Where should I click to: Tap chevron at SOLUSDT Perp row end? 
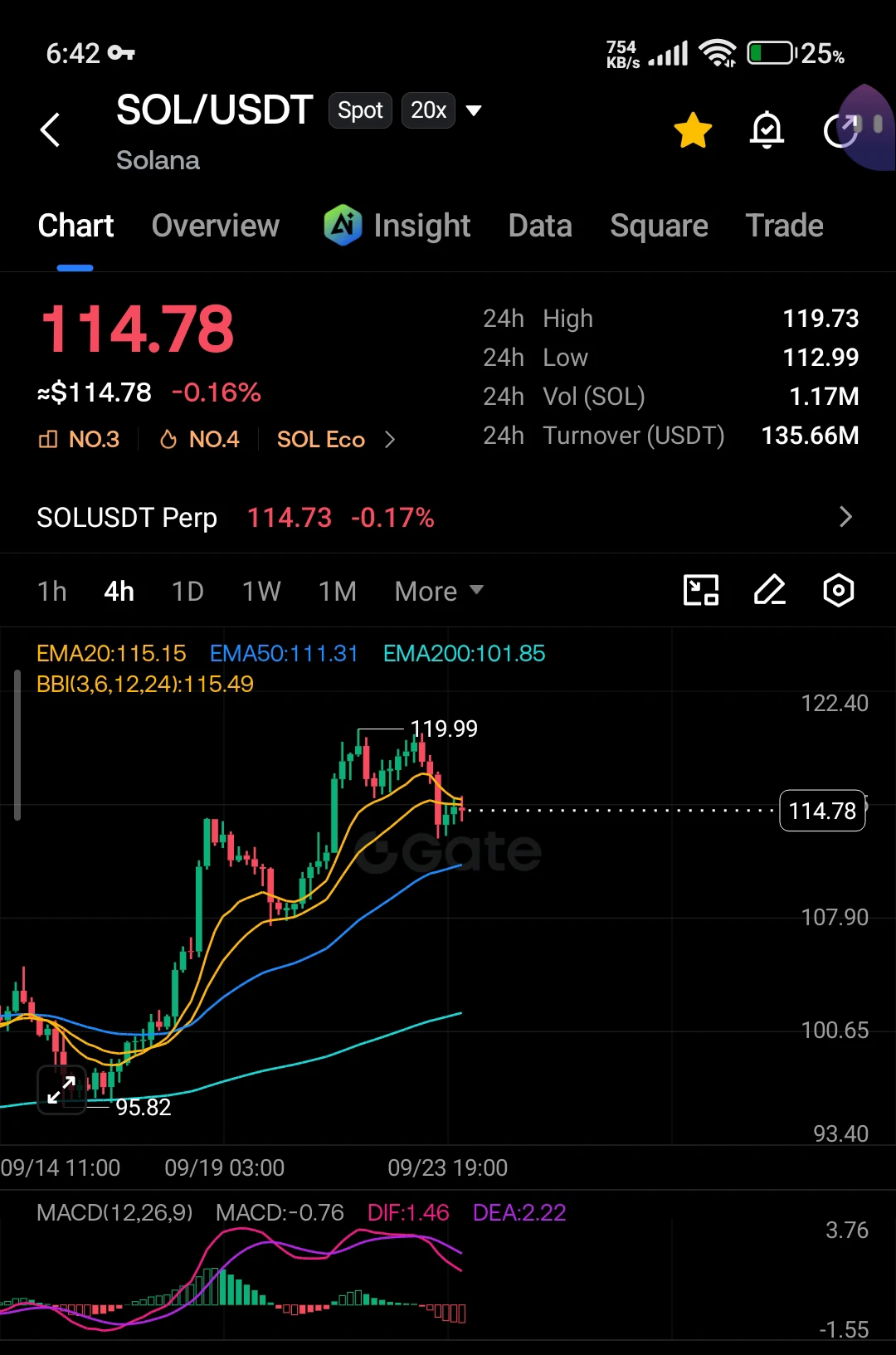tap(845, 517)
